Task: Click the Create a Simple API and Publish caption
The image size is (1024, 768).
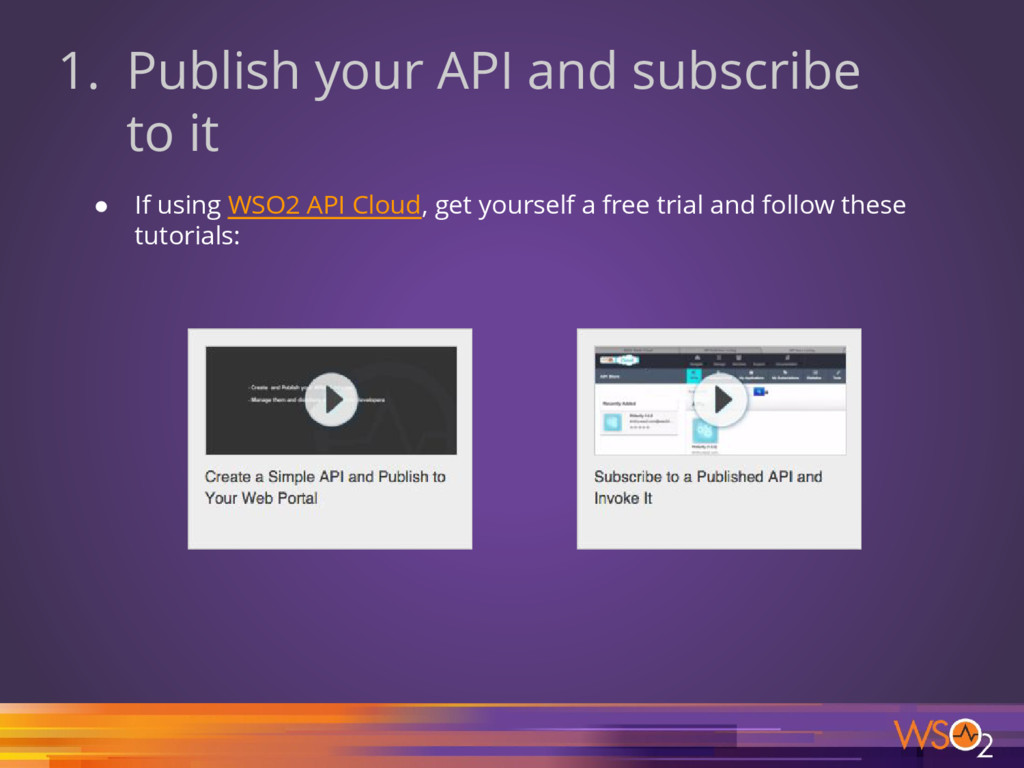Action: coord(325,487)
